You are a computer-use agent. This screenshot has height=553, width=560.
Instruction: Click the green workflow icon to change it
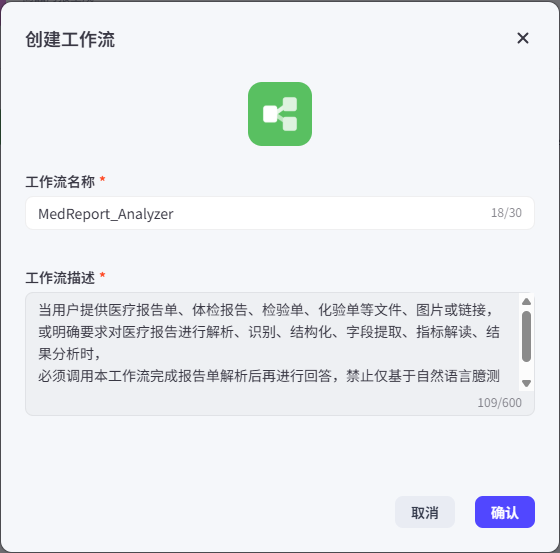[280, 114]
